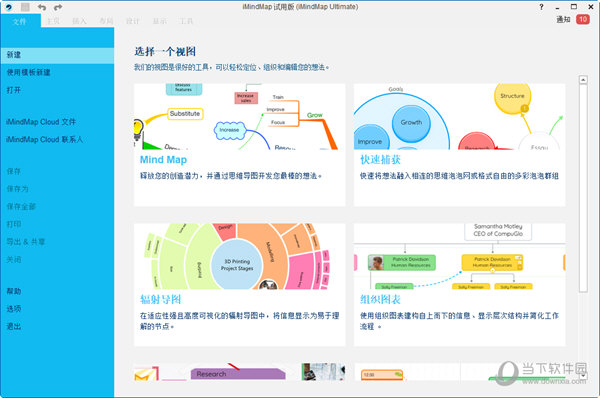This screenshot has width=600, height=398.
Task: Click the save icon in the title bar
Action: point(25,7)
